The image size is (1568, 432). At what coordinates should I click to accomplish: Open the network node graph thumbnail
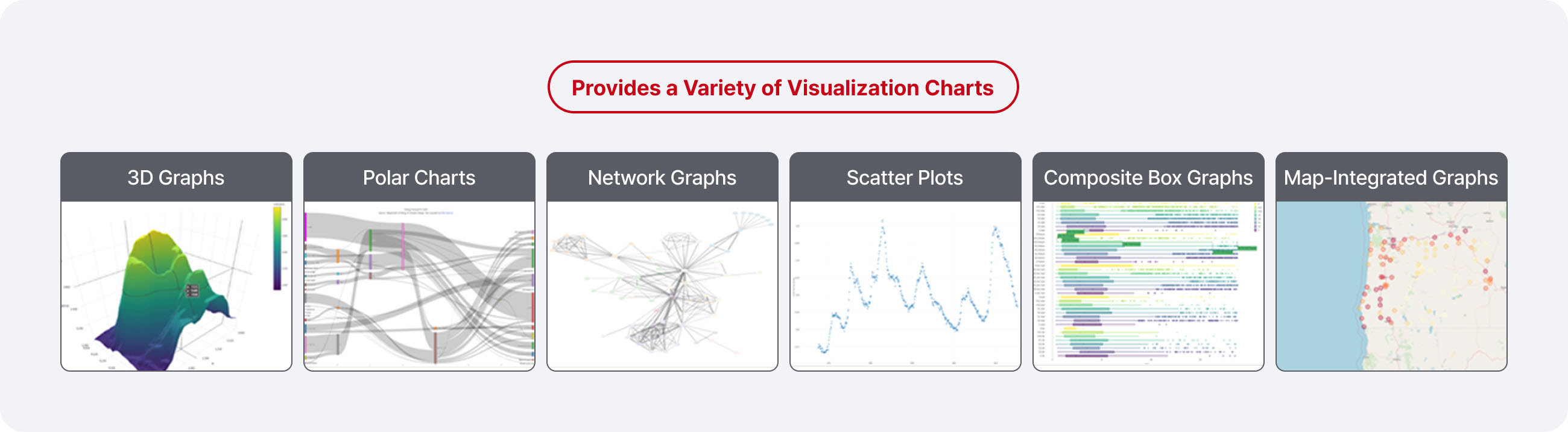662,286
